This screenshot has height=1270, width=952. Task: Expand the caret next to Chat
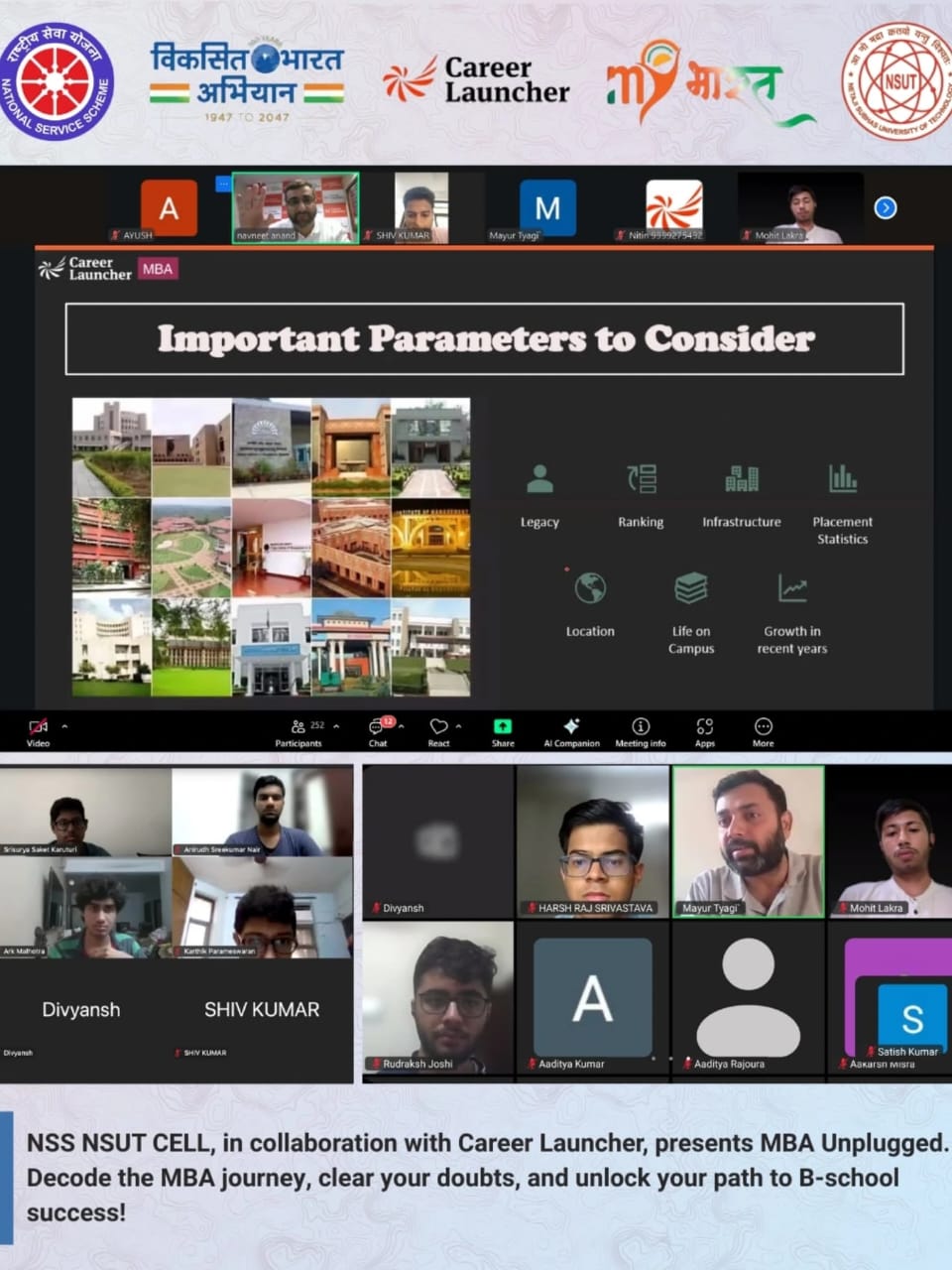pyautogui.click(x=401, y=726)
